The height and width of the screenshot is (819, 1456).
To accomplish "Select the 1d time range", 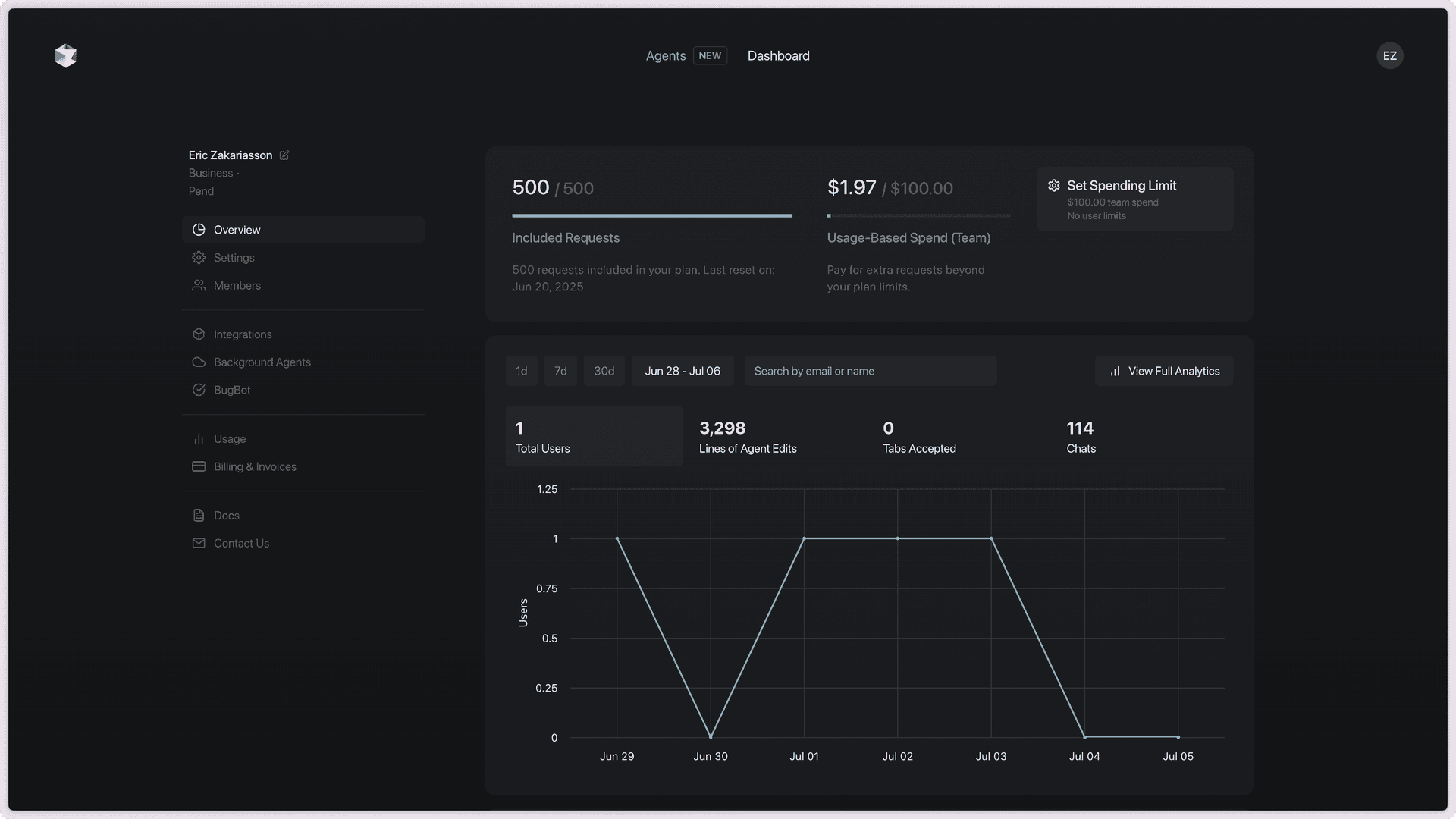I will [521, 371].
